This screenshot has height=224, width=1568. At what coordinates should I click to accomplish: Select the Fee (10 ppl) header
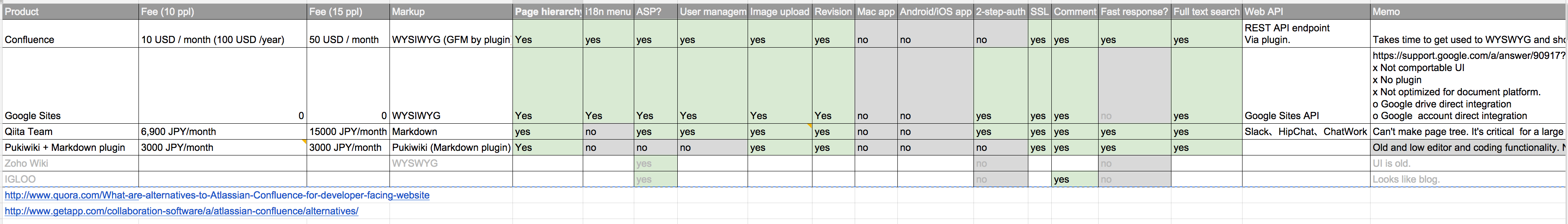[223, 12]
